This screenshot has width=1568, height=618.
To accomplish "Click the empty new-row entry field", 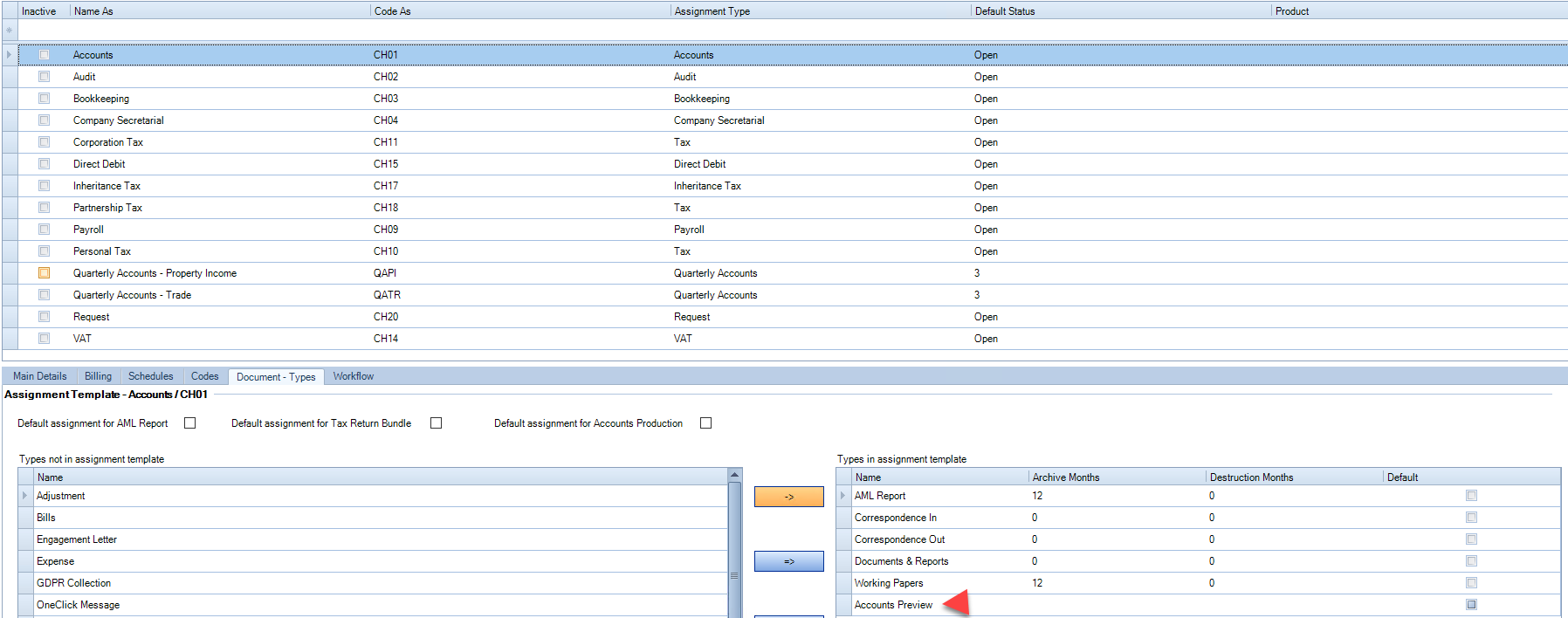I will tap(793, 31).
